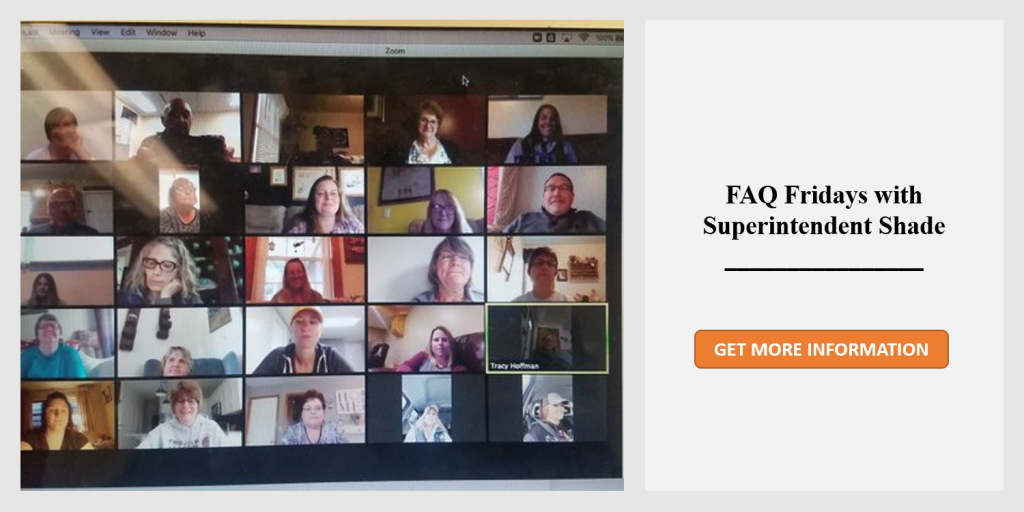Open the Edit menu in menu bar
The width and height of the screenshot is (1024, 512).
click(128, 33)
